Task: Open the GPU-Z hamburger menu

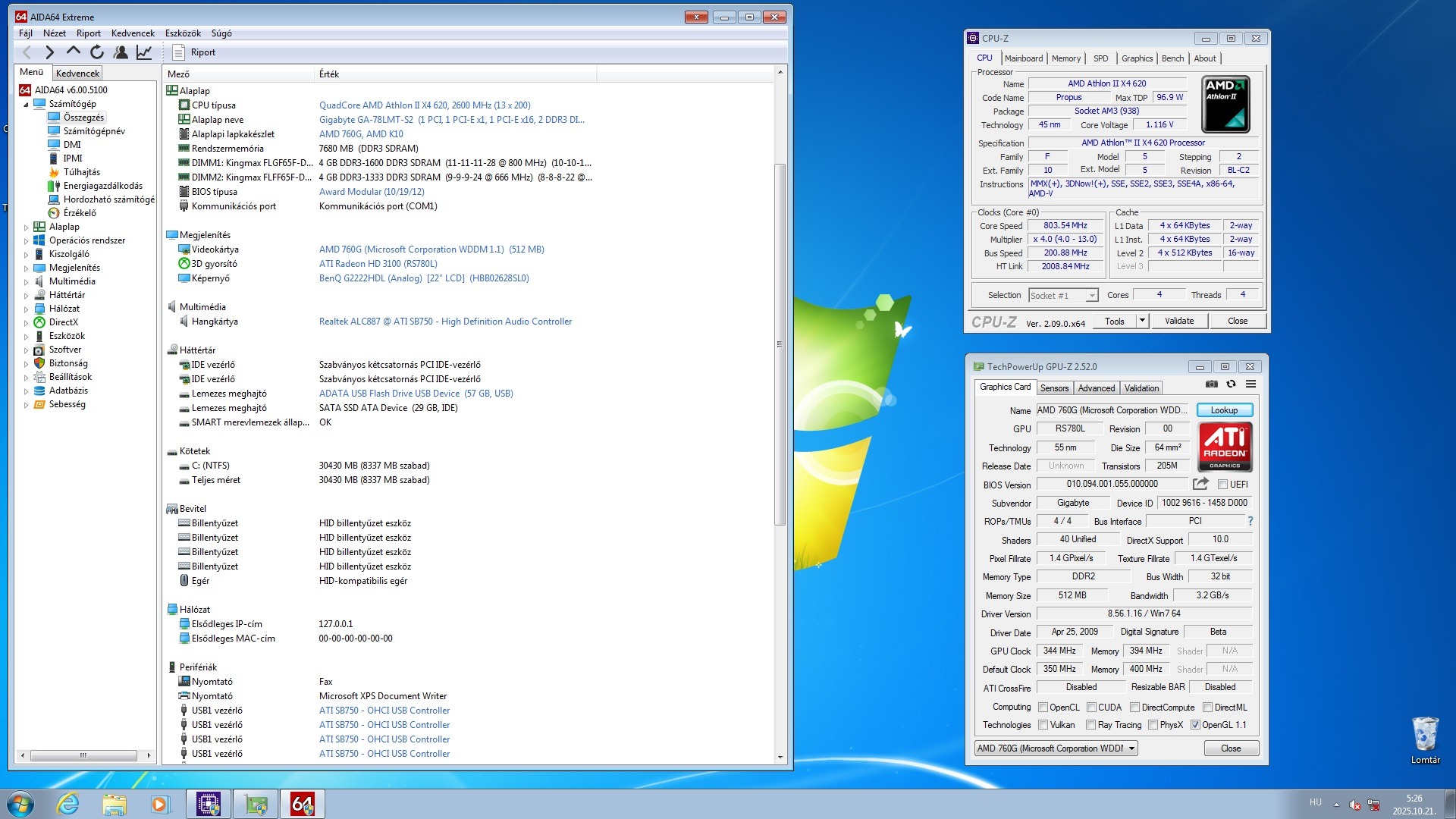Action: tap(1251, 384)
